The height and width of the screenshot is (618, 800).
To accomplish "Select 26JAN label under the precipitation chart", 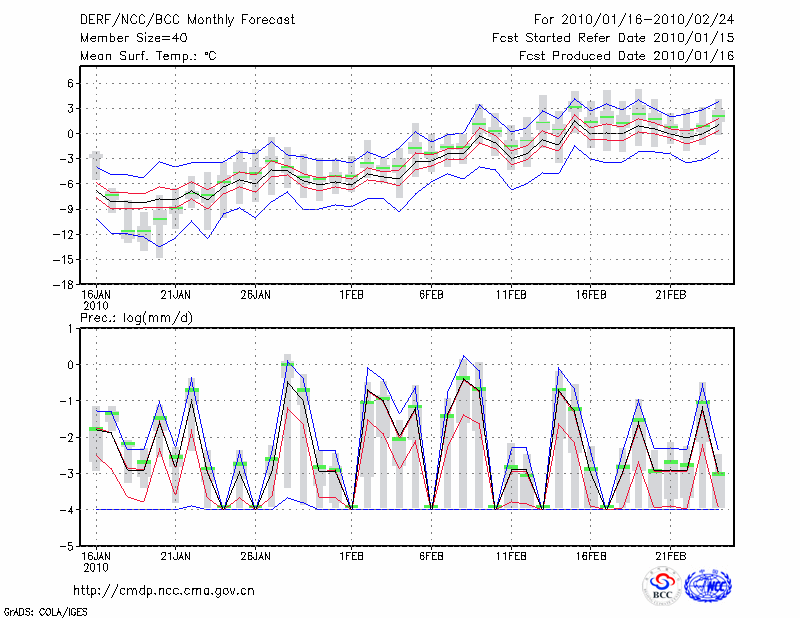I will (256, 557).
